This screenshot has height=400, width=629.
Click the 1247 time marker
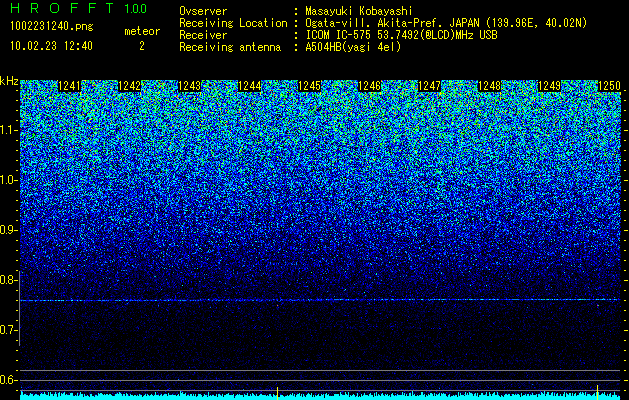click(429, 86)
